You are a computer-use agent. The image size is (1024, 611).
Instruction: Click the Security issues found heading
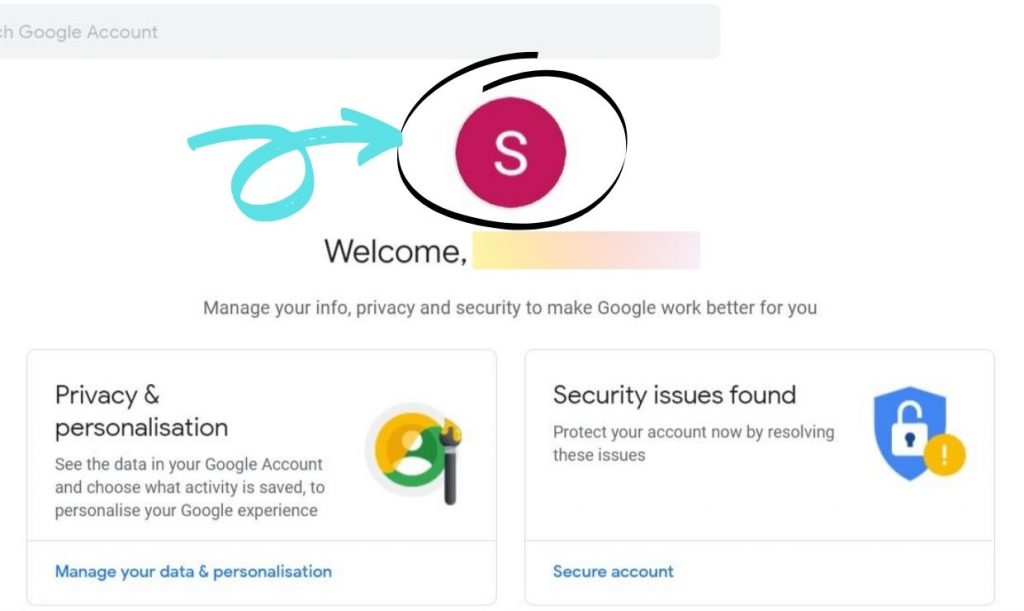(x=674, y=395)
